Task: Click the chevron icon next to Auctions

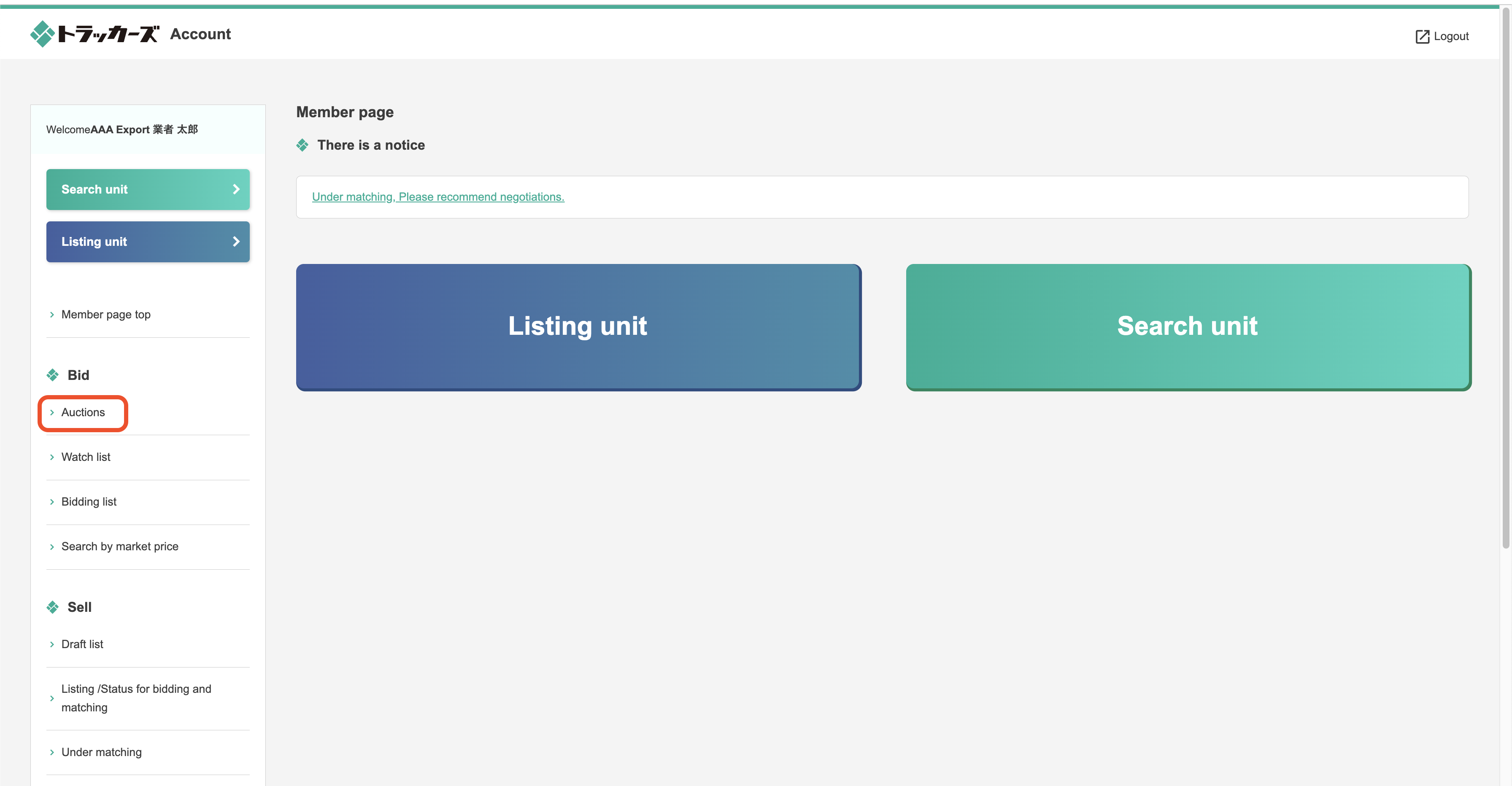Action: 52,412
